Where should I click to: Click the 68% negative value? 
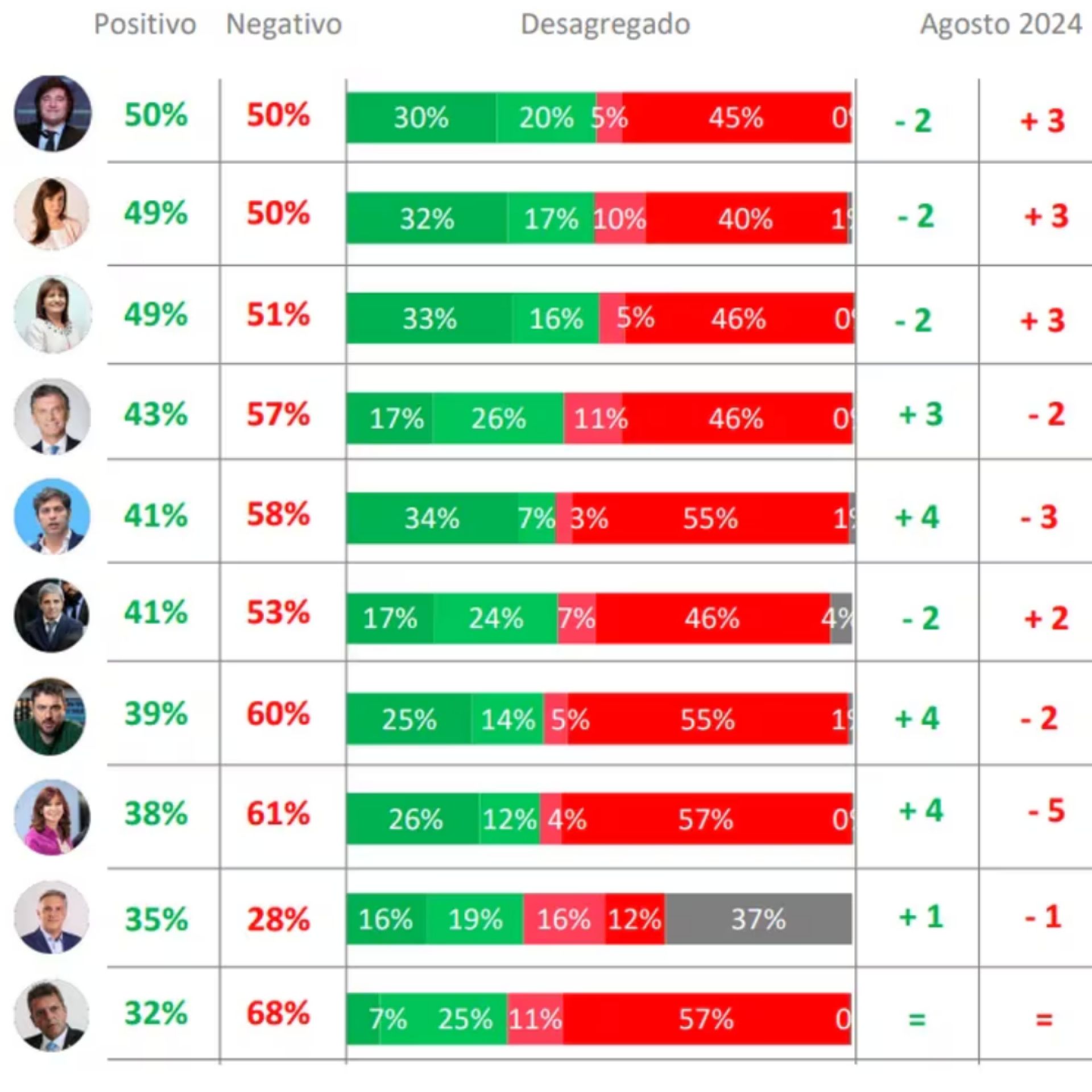[278, 1013]
